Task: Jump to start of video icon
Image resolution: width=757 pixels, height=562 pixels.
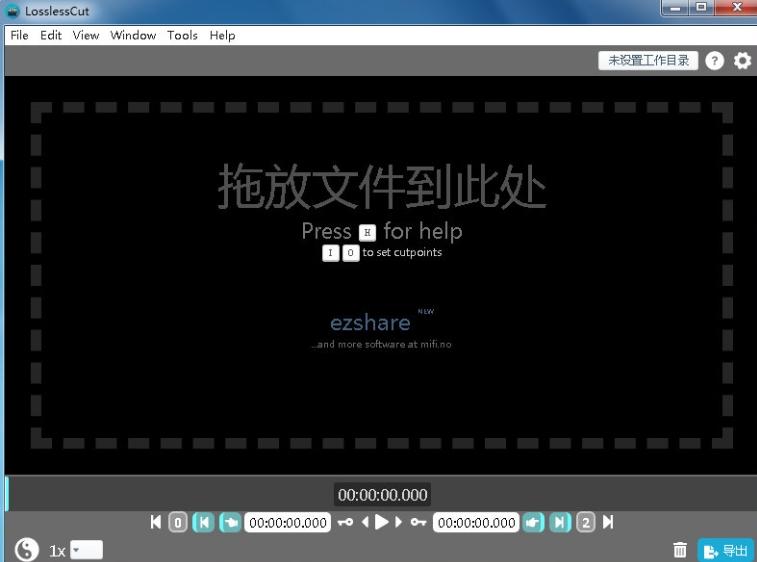Action: 155,522
